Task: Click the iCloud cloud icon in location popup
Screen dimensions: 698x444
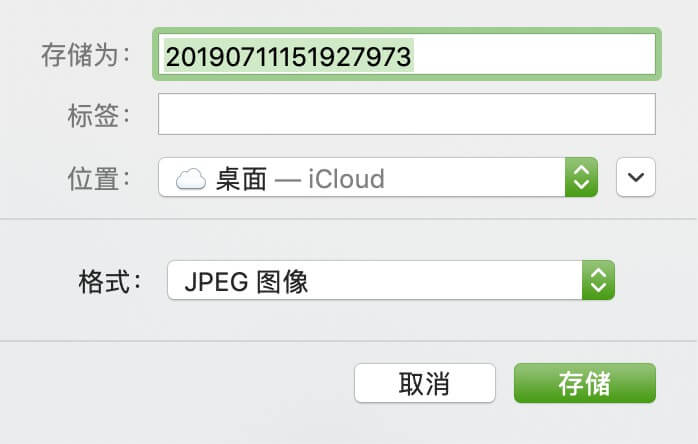Action: (191, 179)
